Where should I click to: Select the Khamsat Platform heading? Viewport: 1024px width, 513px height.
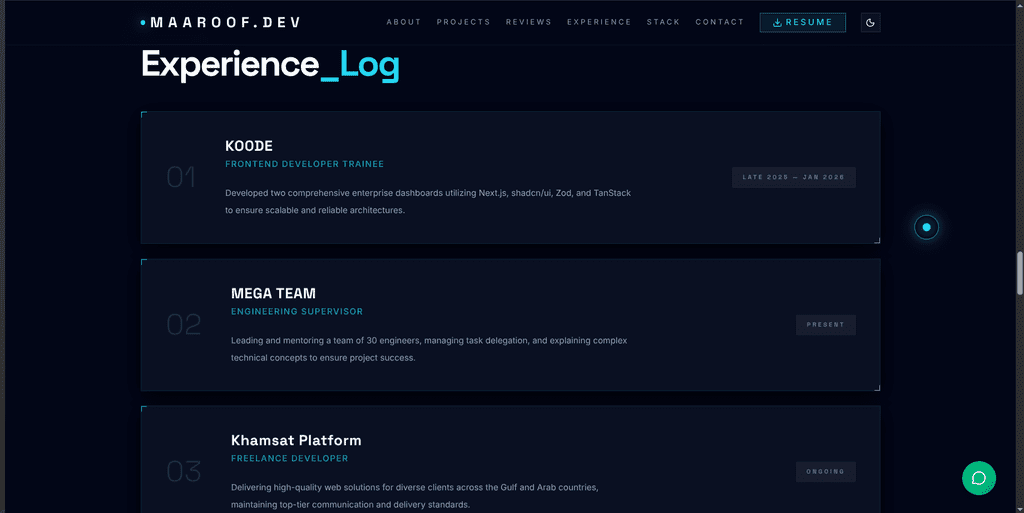pyautogui.click(x=296, y=440)
